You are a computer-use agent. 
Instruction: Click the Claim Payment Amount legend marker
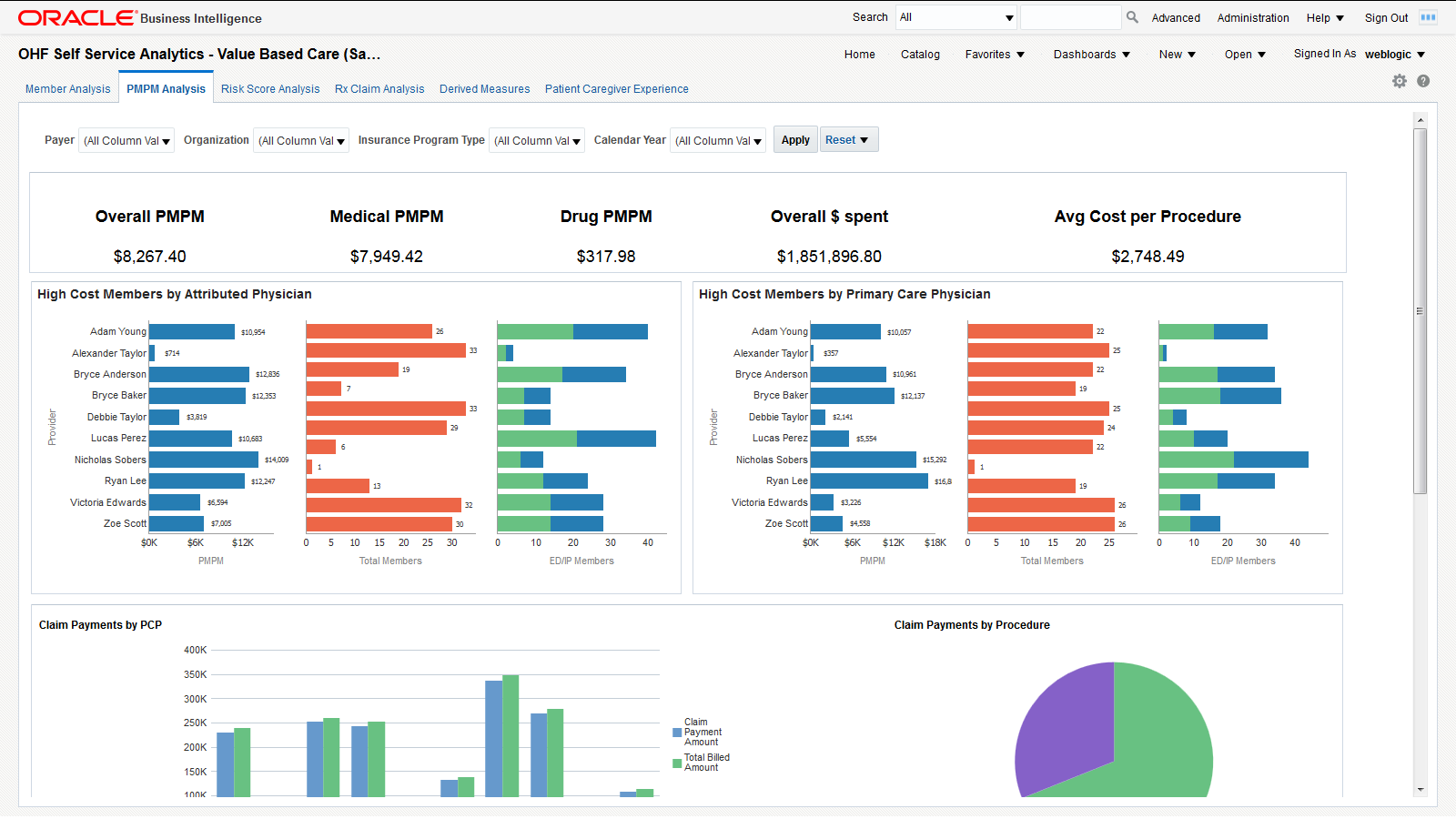675,732
